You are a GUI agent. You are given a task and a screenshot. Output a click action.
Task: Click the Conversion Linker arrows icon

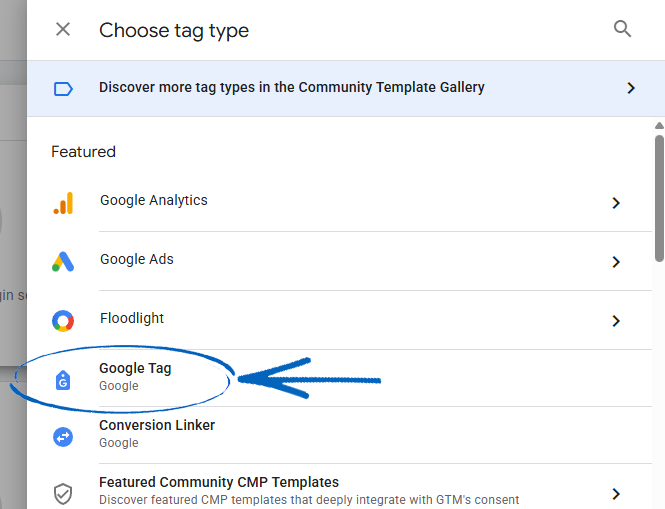click(x=63, y=437)
